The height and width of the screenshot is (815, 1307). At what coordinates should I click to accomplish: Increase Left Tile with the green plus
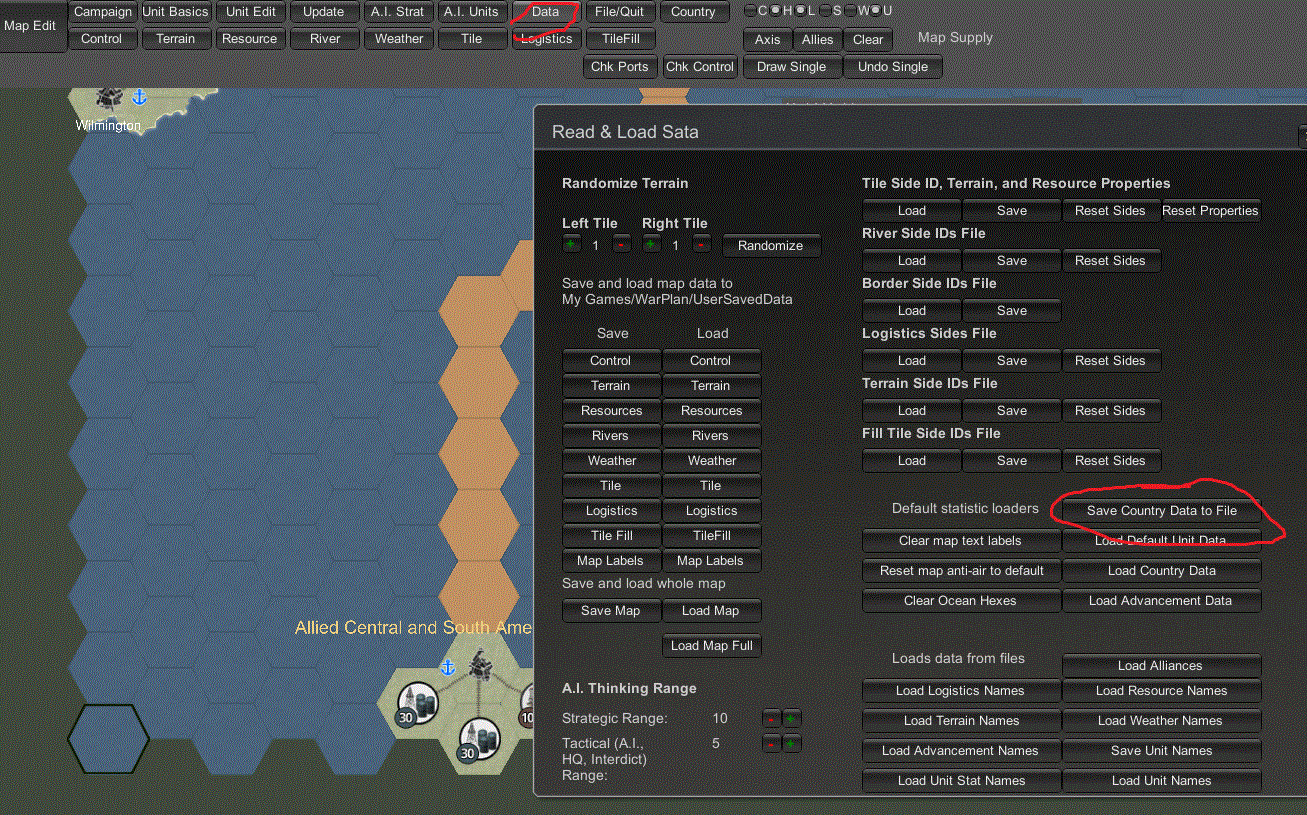571,245
